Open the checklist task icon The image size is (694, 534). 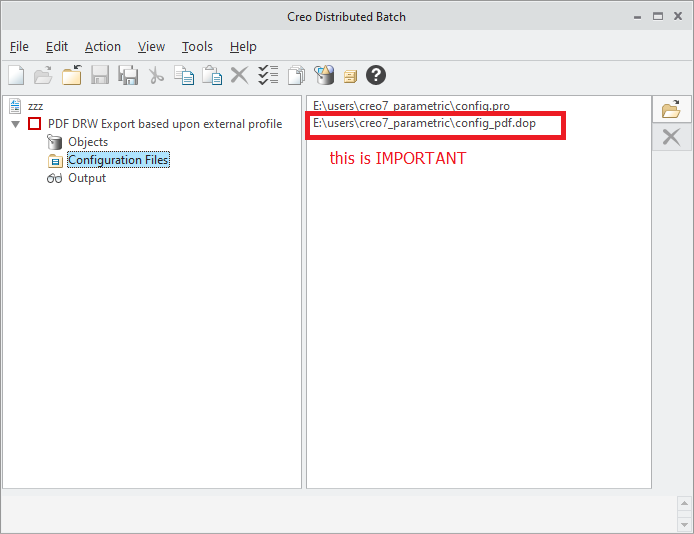(x=267, y=75)
